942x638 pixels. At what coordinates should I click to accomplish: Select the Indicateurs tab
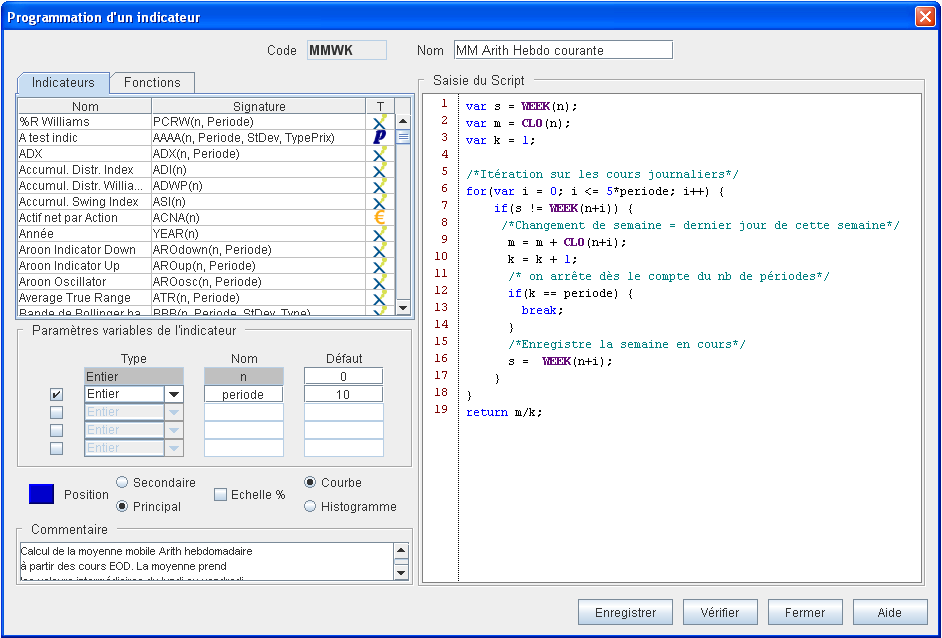(63, 83)
